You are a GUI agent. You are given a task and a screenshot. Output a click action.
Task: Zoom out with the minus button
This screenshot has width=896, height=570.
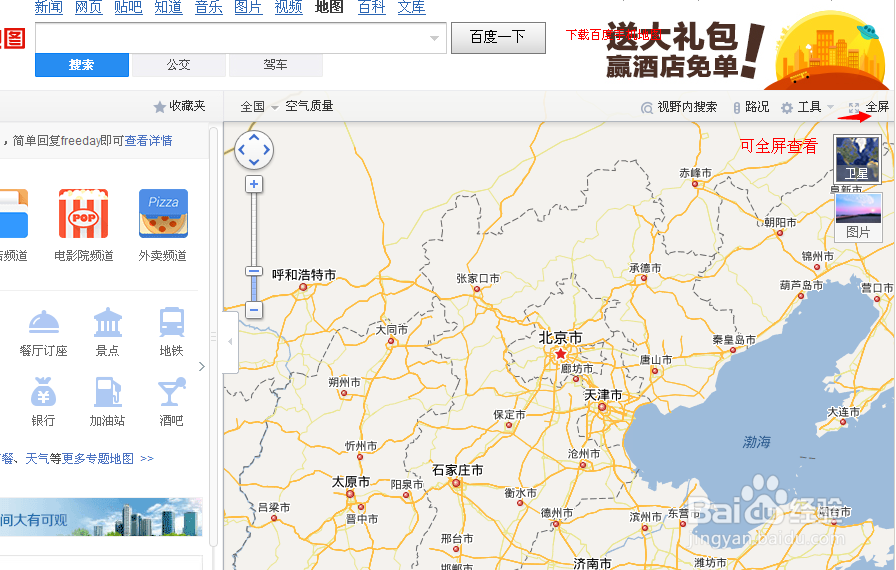pyautogui.click(x=254, y=310)
